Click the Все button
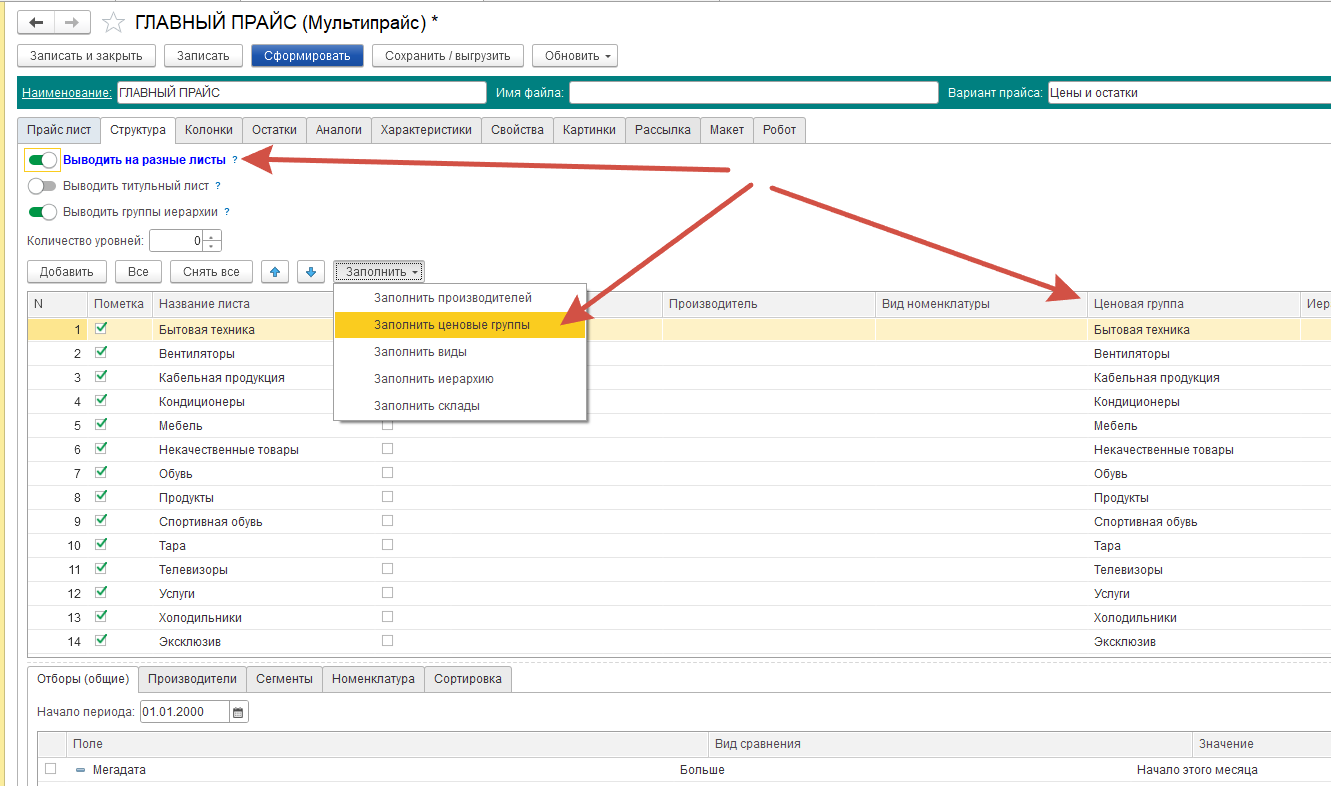1331x786 pixels. [138, 271]
